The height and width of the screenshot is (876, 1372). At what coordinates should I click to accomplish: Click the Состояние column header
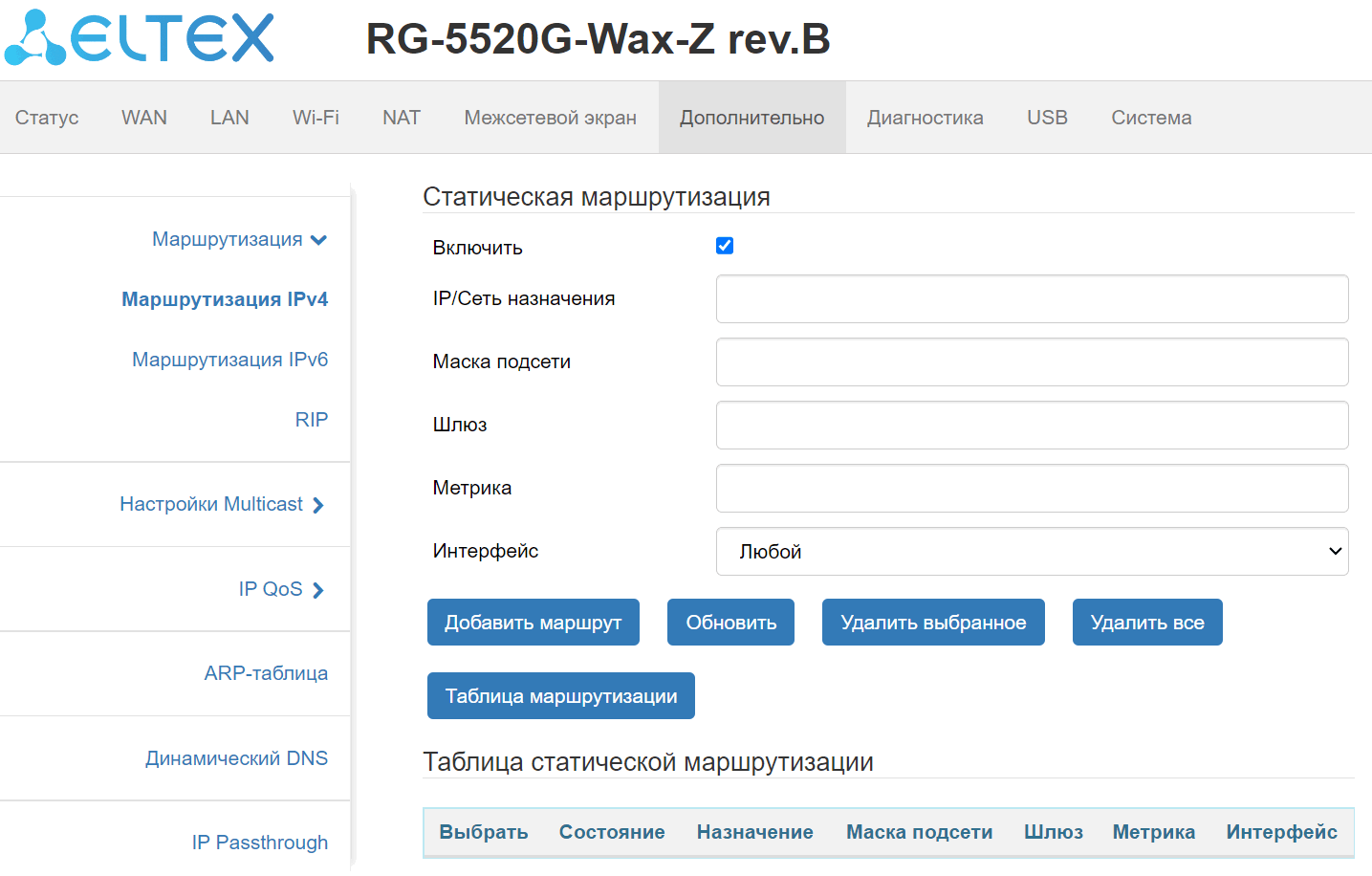[x=612, y=832]
